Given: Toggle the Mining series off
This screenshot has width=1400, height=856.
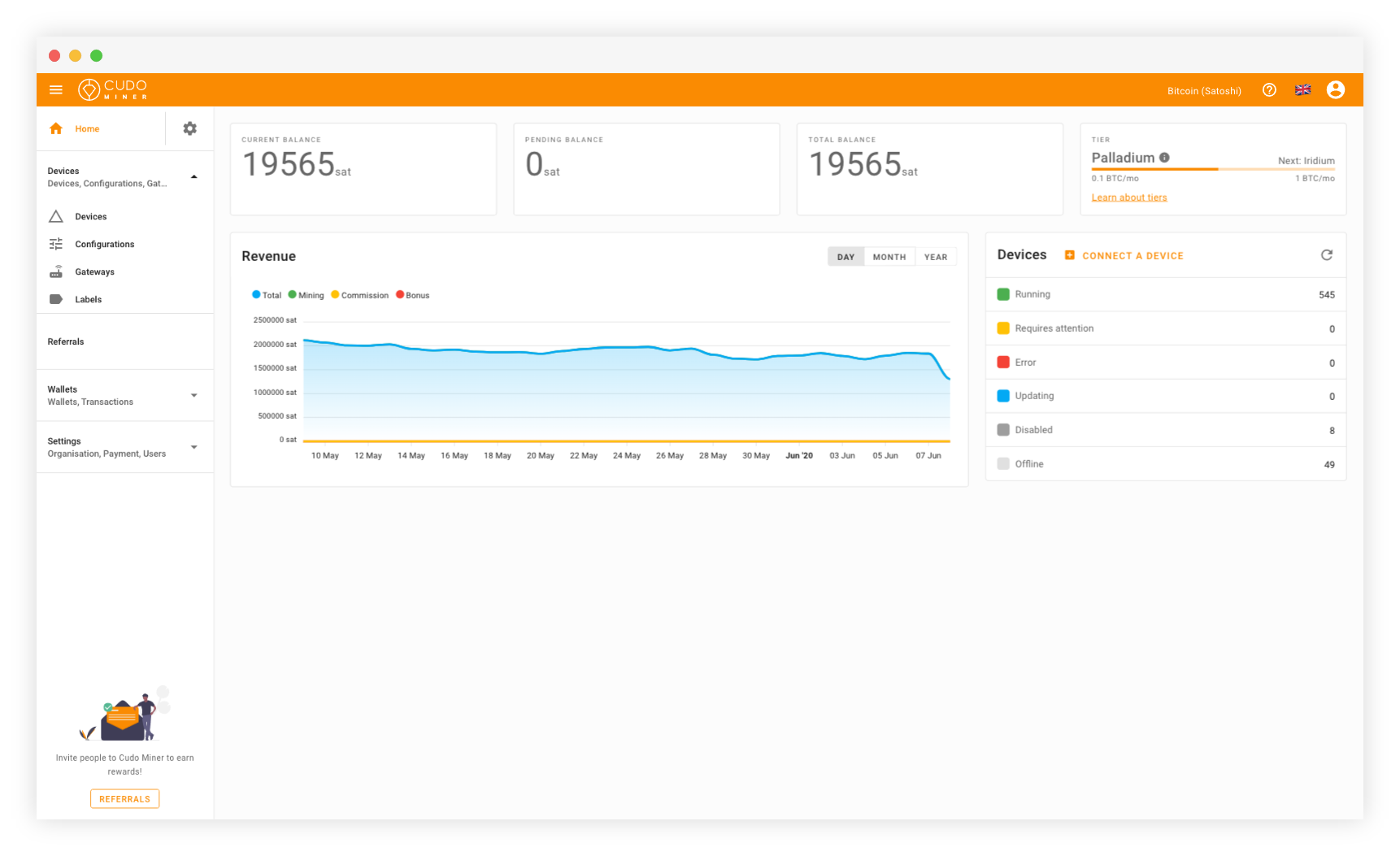Looking at the screenshot, I should [306, 294].
